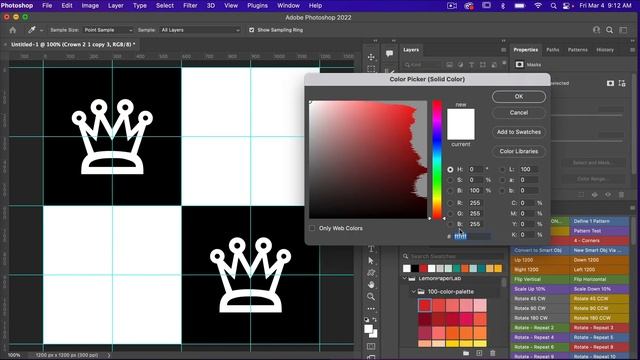Run the Define 1 Pattern action
This screenshot has height=360, width=640.
click(x=599, y=221)
